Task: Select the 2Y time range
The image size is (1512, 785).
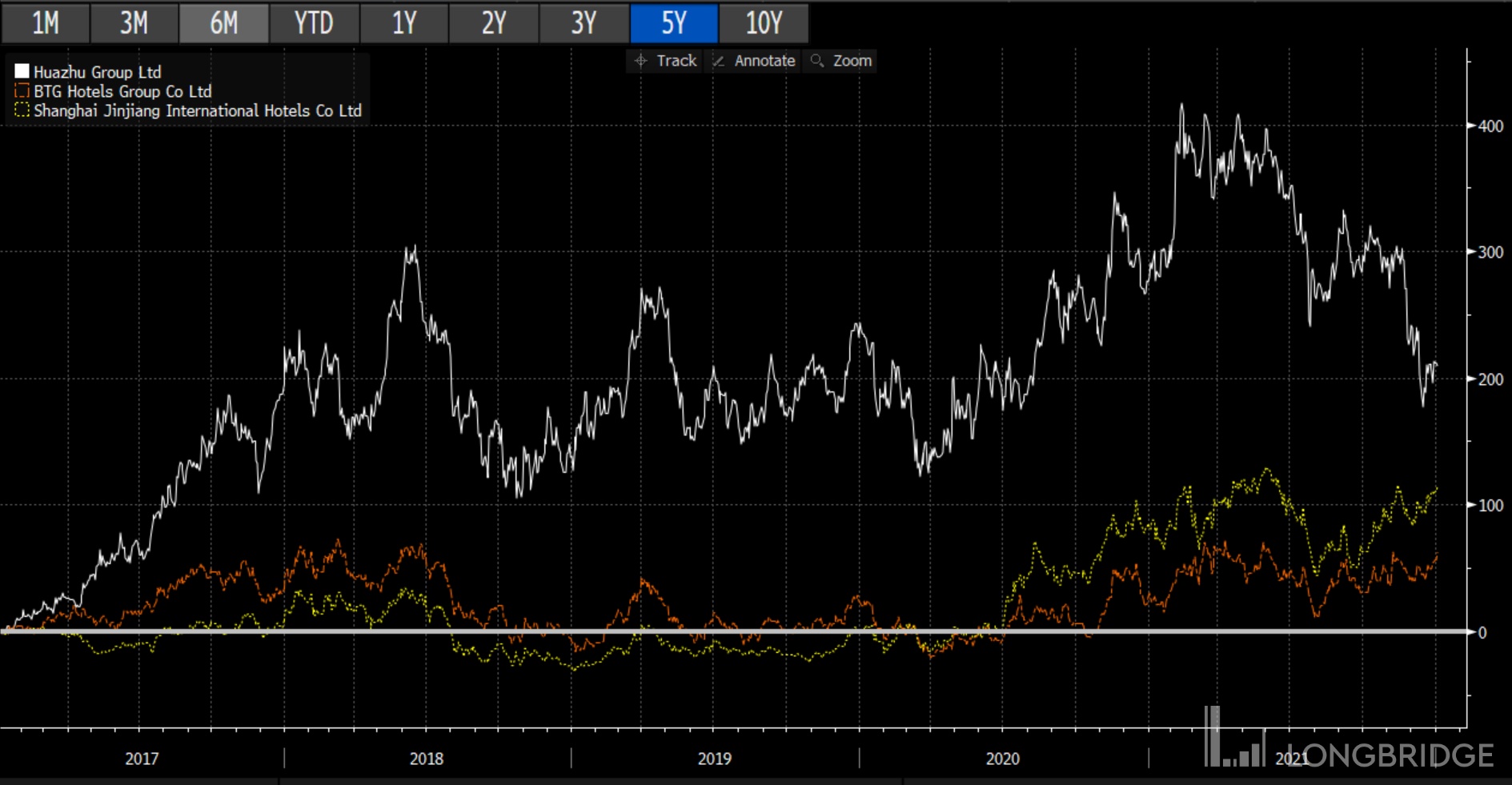Action: pyautogui.click(x=493, y=23)
